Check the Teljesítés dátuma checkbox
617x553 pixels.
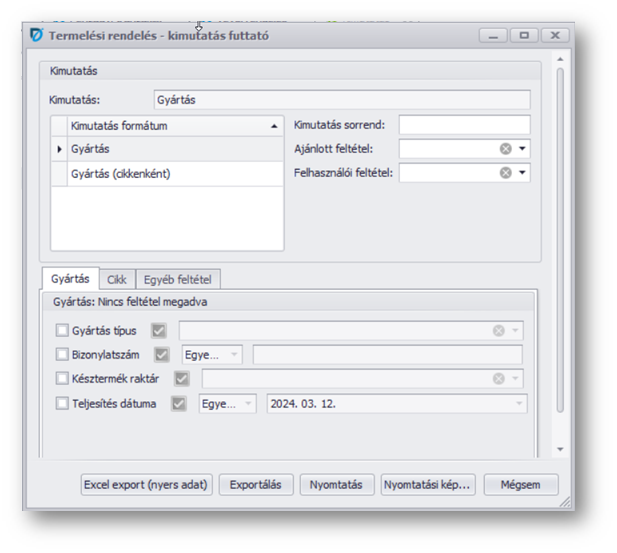click(x=63, y=404)
